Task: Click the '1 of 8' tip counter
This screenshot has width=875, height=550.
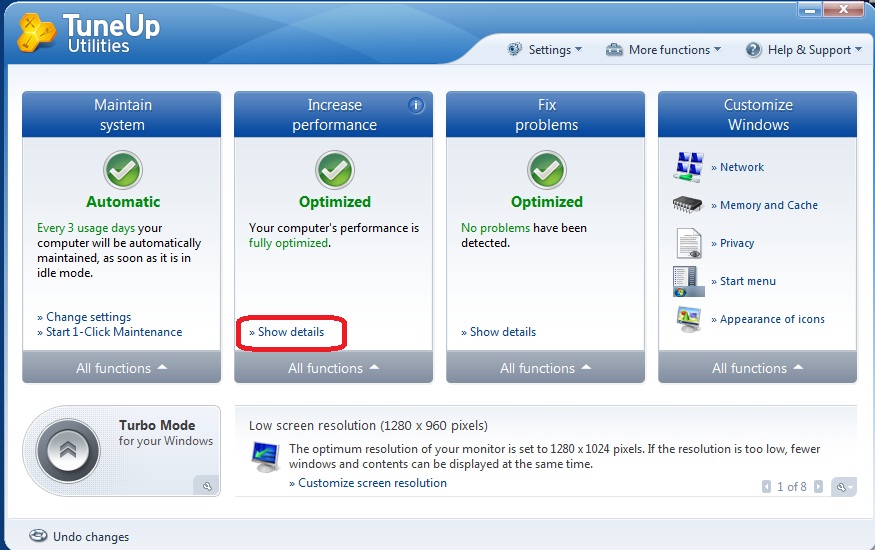Action: [792, 486]
